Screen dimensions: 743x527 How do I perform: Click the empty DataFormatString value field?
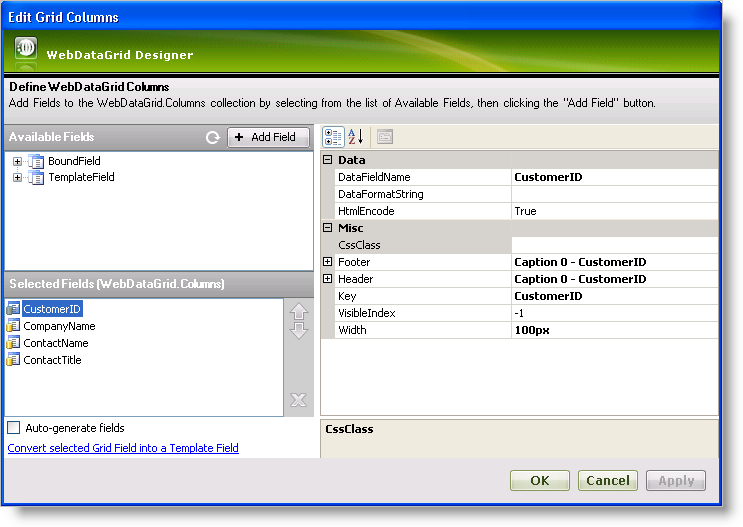(615, 194)
